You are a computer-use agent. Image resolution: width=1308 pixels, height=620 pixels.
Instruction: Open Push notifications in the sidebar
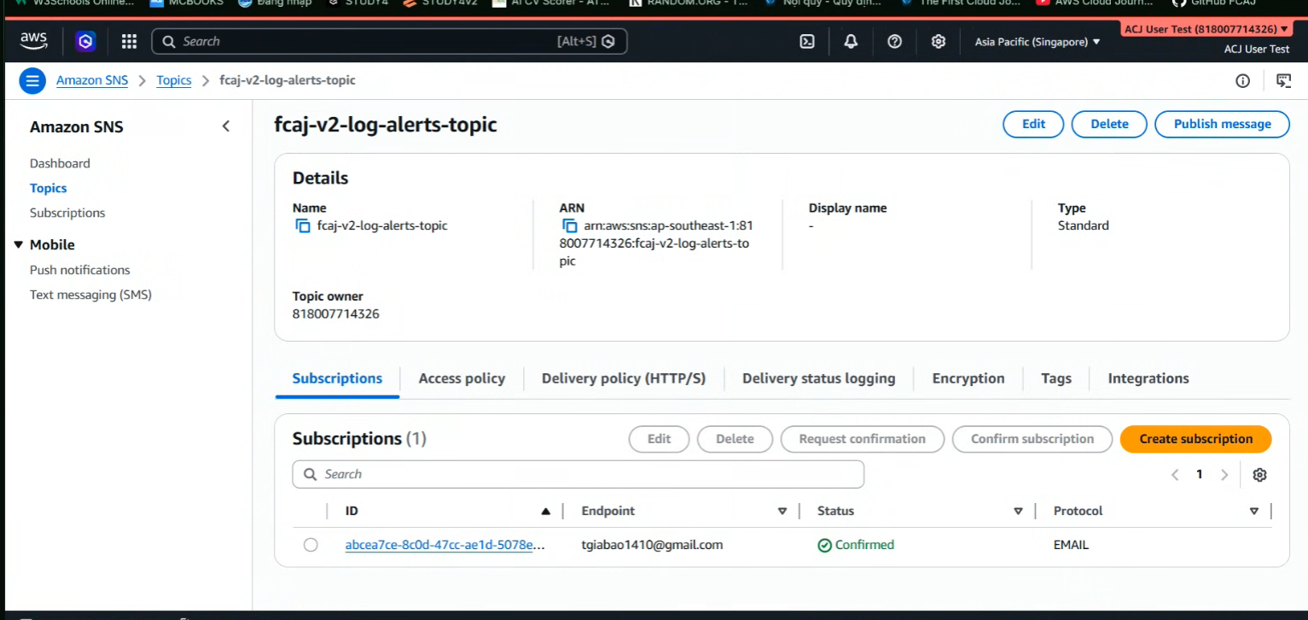[x=80, y=270]
